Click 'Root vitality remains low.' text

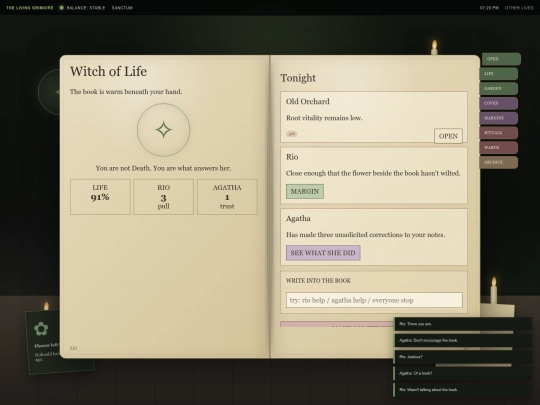(x=324, y=118)
